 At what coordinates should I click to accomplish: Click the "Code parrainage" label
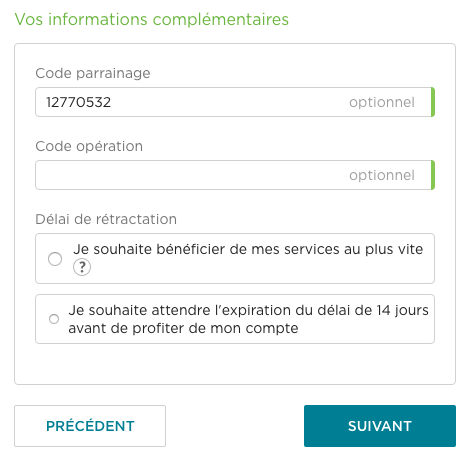(93, 73)
